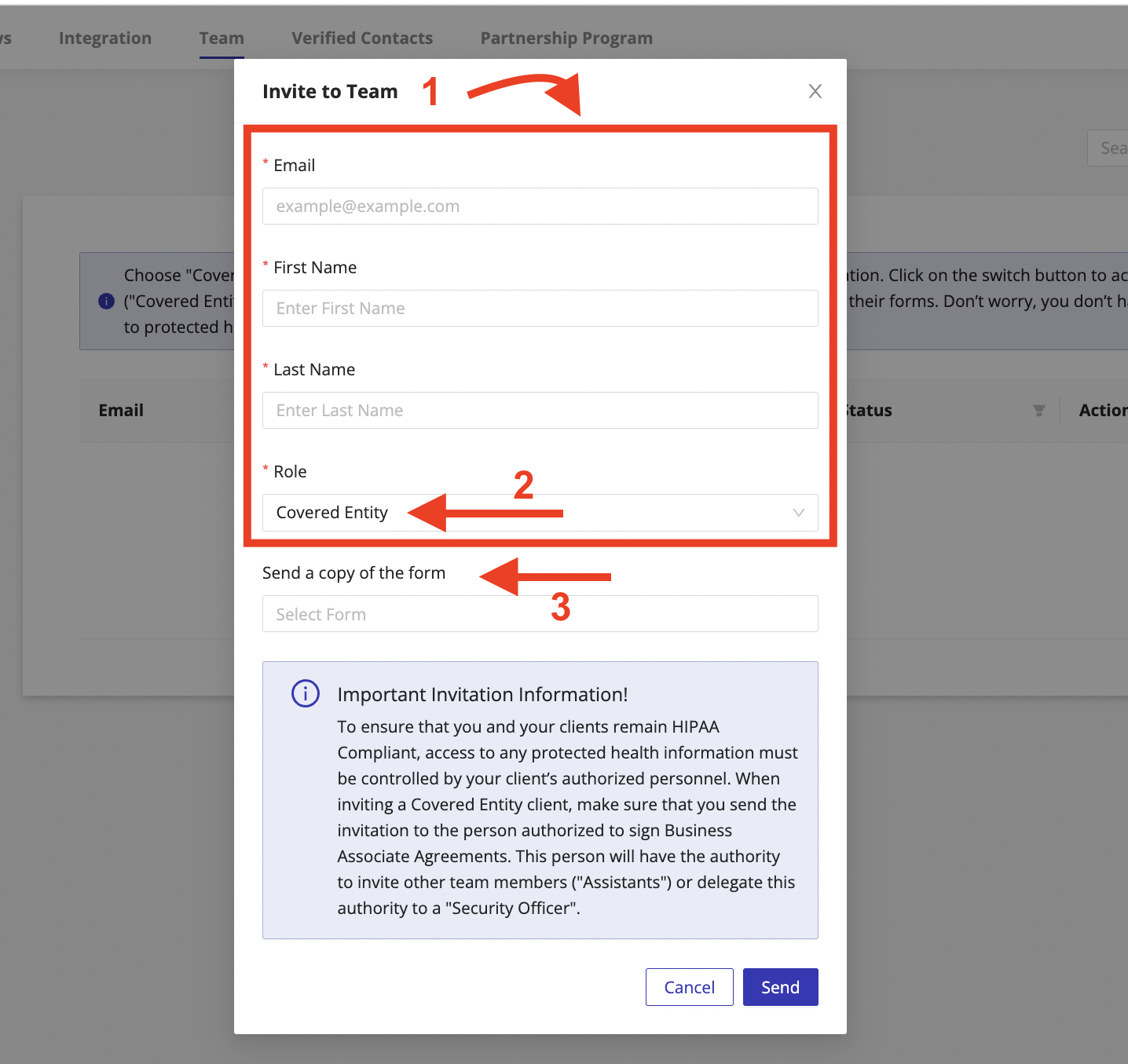
Task: Click the Status column filter icon
Action: [x=1038, y=411]
